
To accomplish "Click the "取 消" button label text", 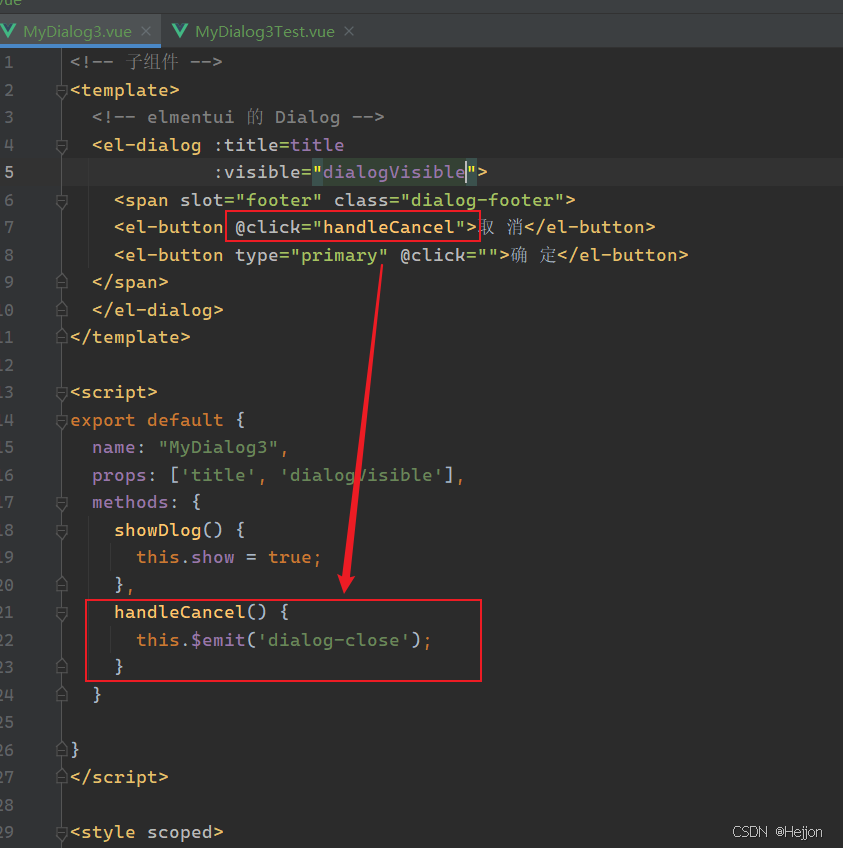I will (501, 227).
